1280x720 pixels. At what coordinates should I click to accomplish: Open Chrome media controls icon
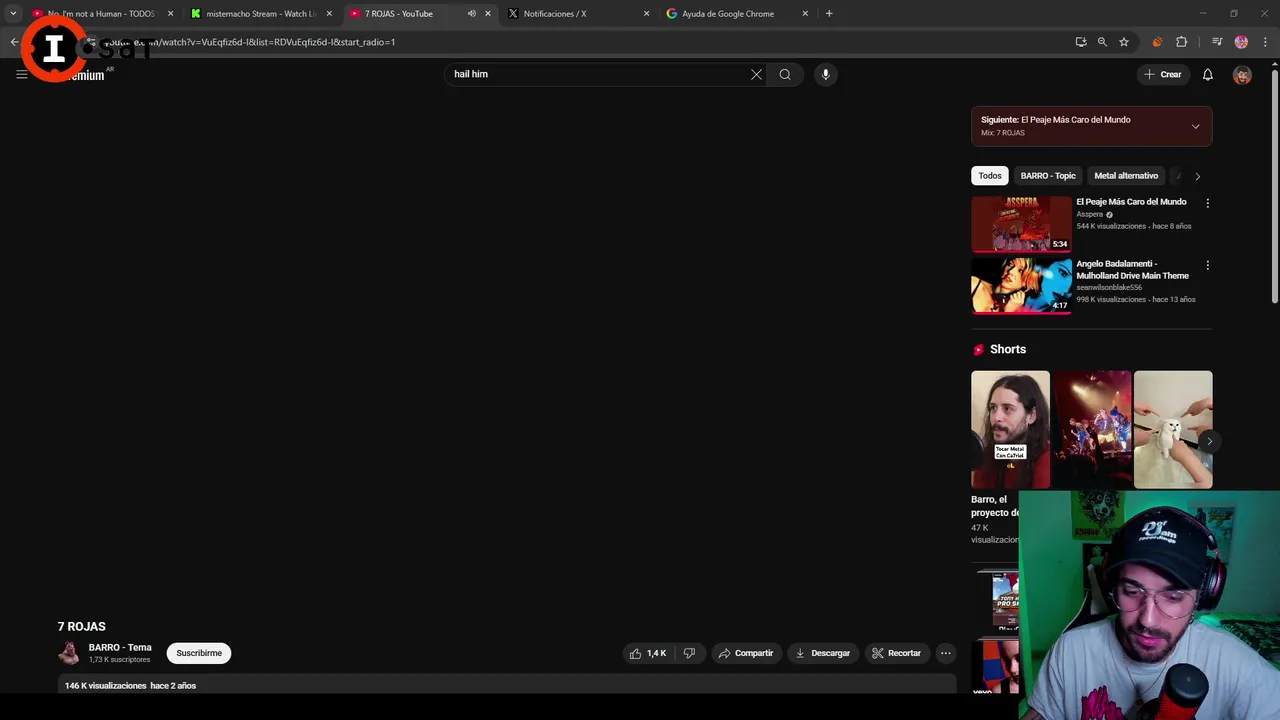click(1217, 42)
